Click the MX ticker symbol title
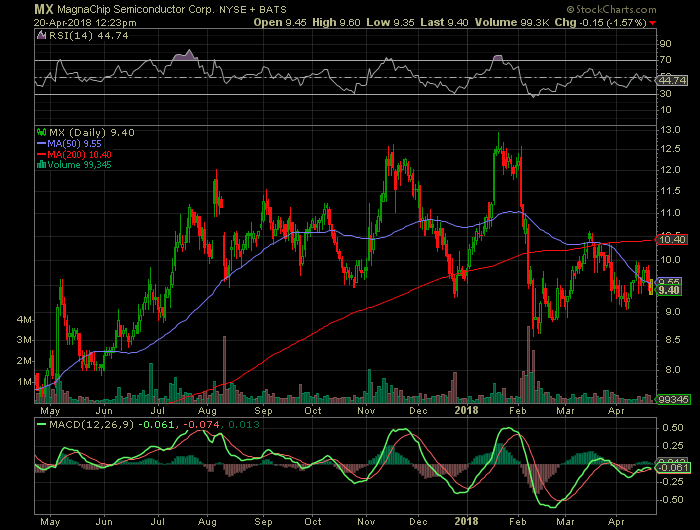 [x=44, y=9]
